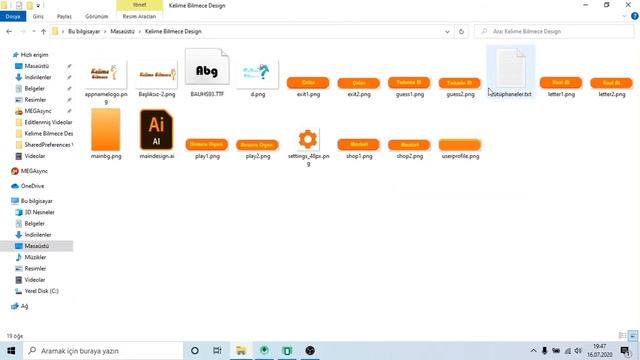This screenshot has height=360, width=640.
Task: Select Başlıksız-2.png image file
Action: tap(157, 78)
